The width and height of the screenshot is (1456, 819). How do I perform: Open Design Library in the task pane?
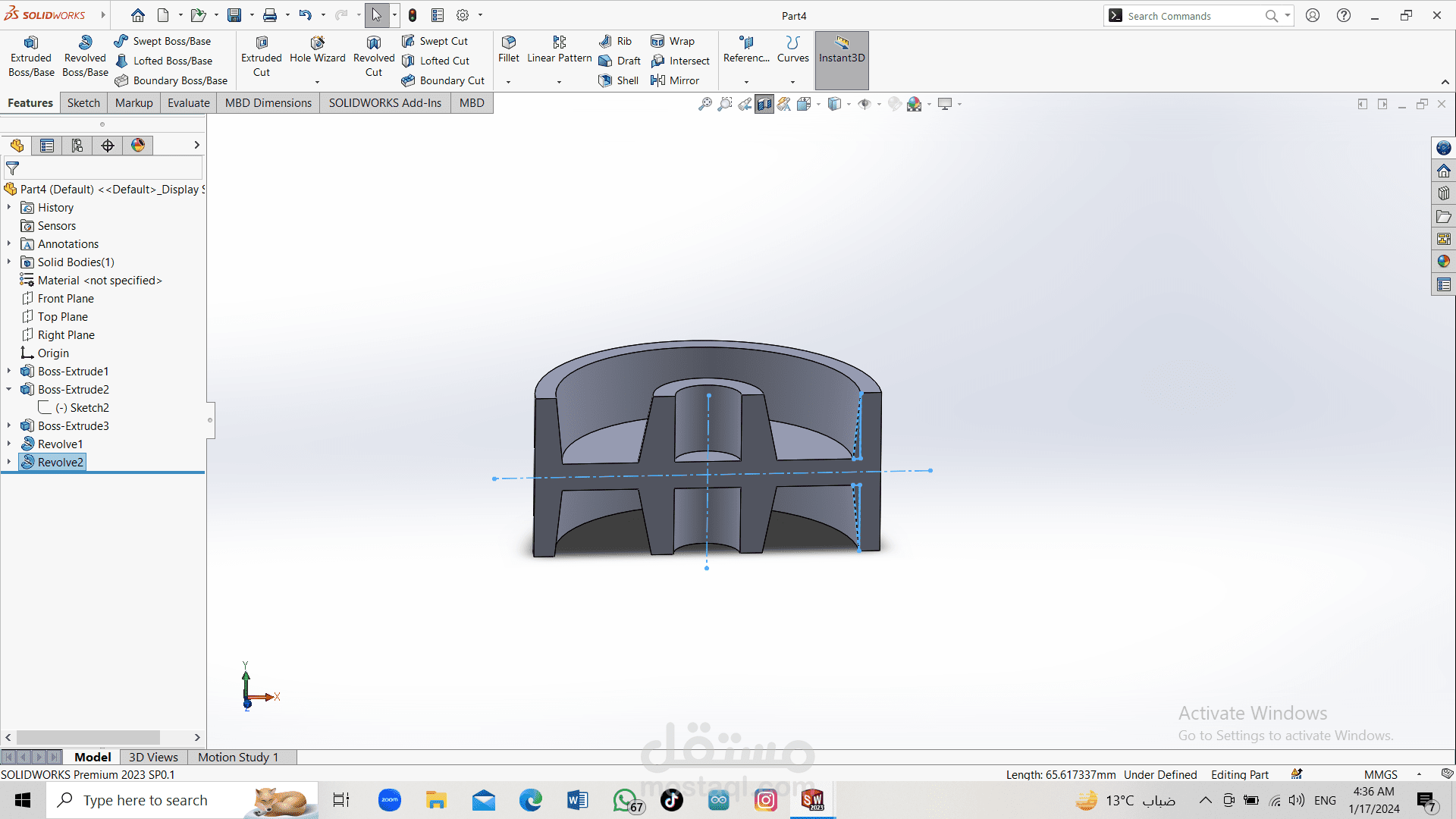click(x=1444, y=193)
